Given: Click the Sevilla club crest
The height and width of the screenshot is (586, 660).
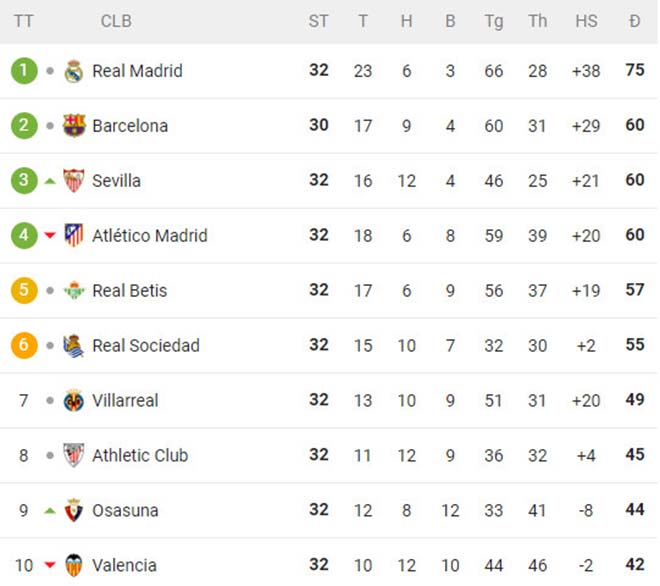Looking at the screenshot, I should (74, 181).
